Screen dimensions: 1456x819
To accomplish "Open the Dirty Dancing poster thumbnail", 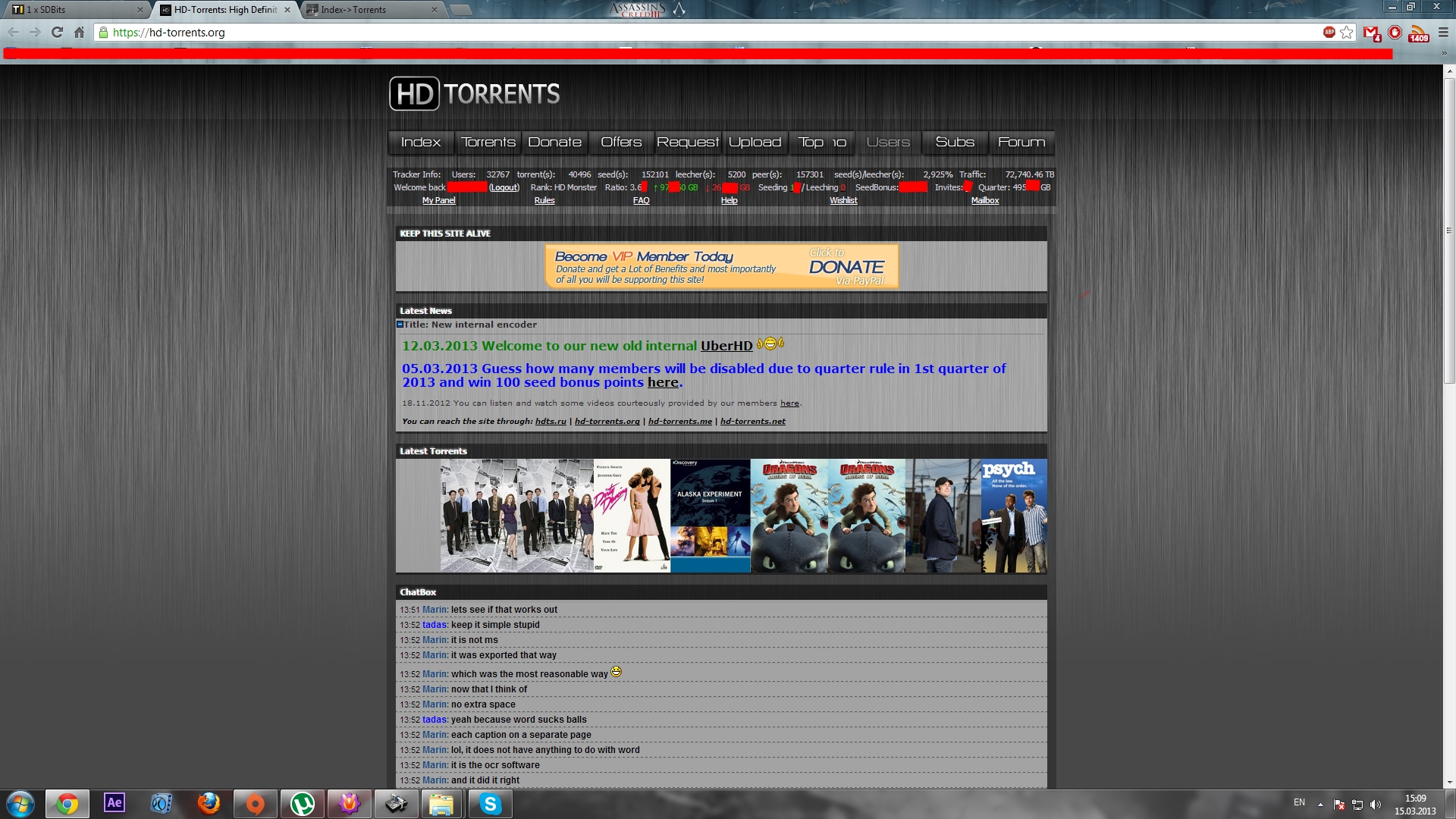I will coord(632,516).
